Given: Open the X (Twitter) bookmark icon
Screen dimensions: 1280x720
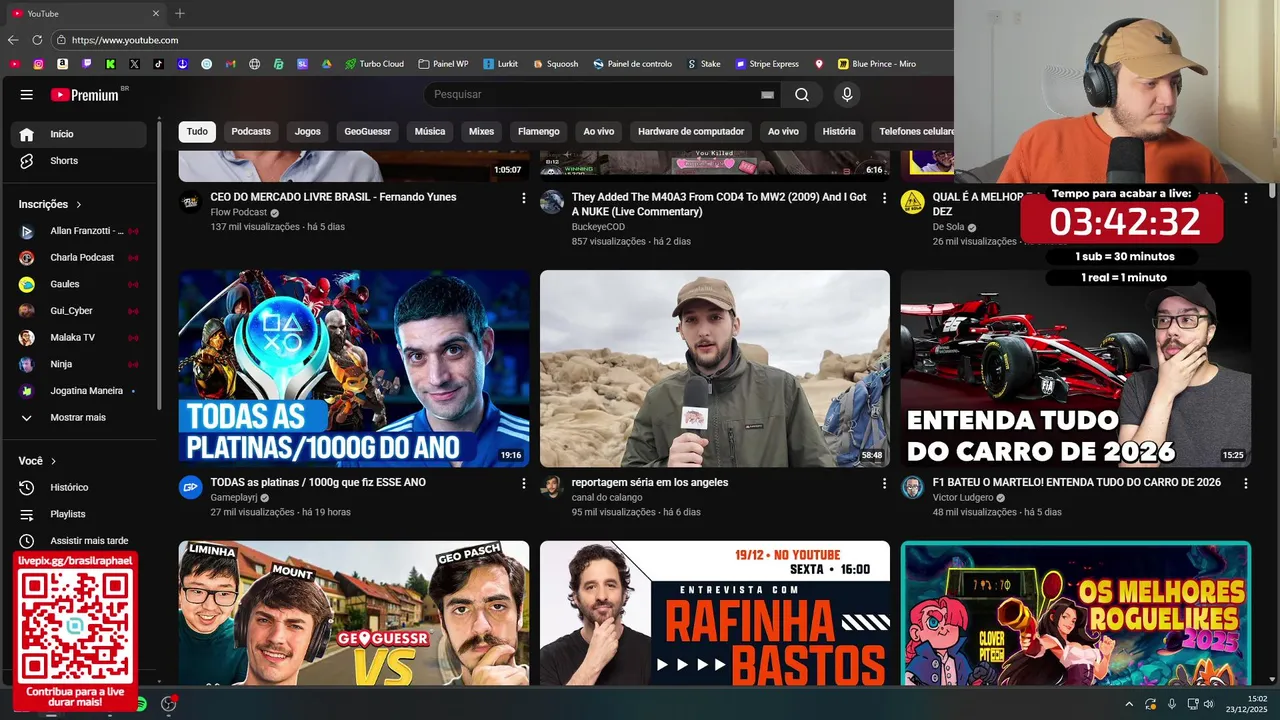Looking at the screenshot, I should [135, 64].
